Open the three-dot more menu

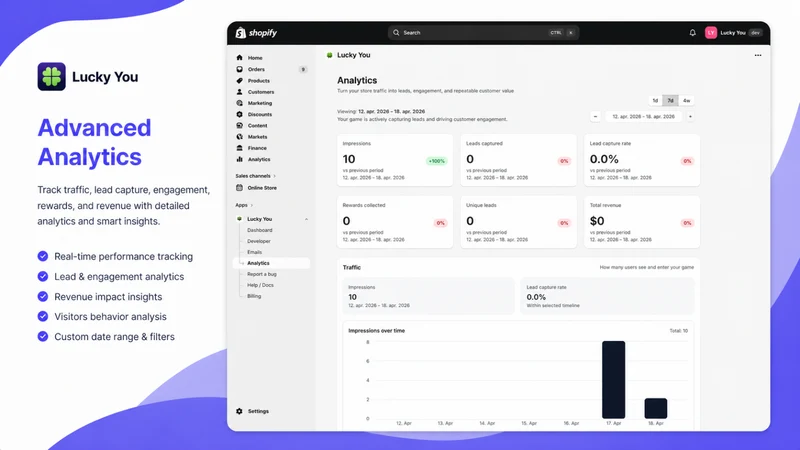point(758,55)
